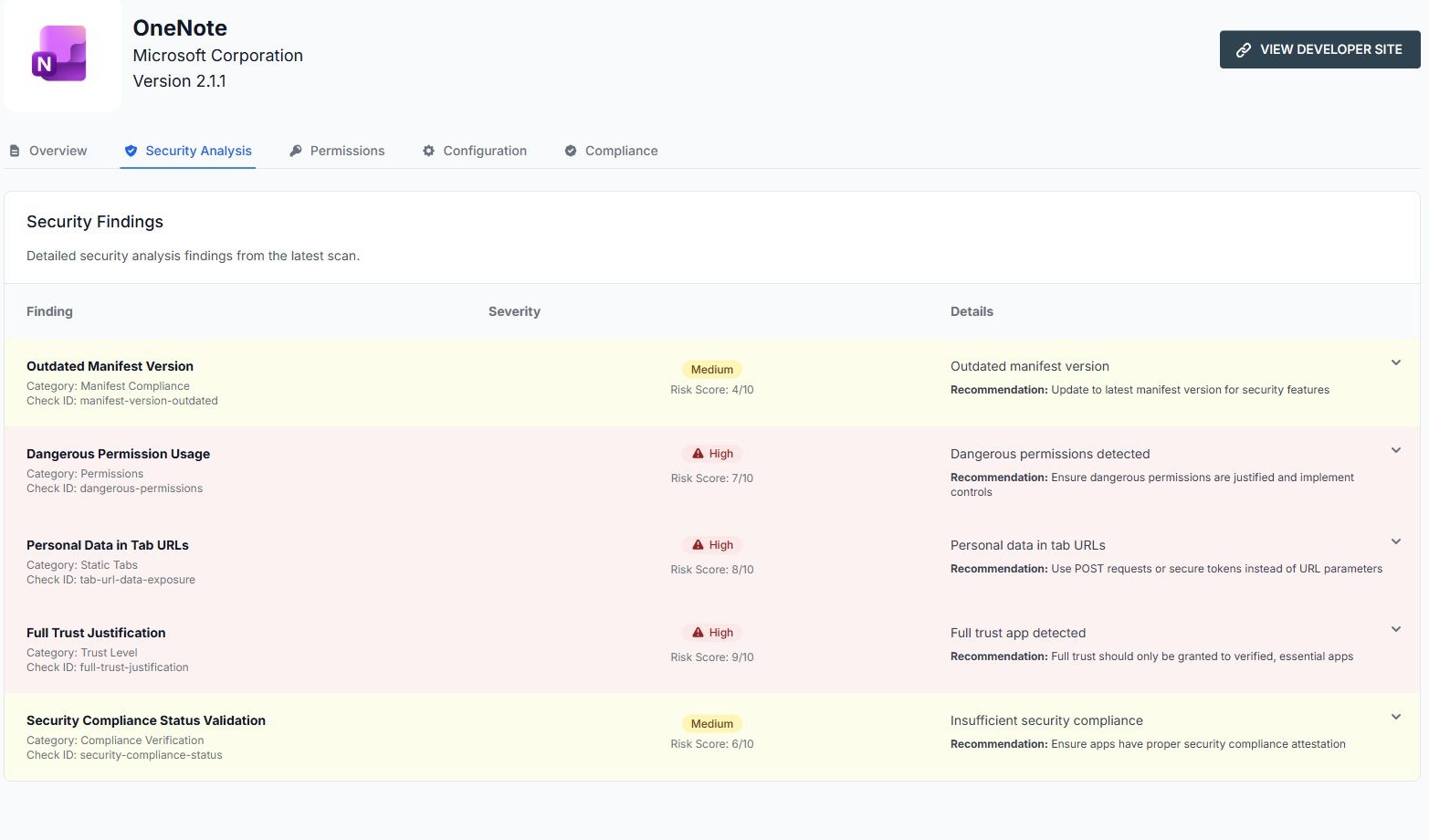
Task: Click warning icon in Full Trust Justification row
Action: coord(698,633)
